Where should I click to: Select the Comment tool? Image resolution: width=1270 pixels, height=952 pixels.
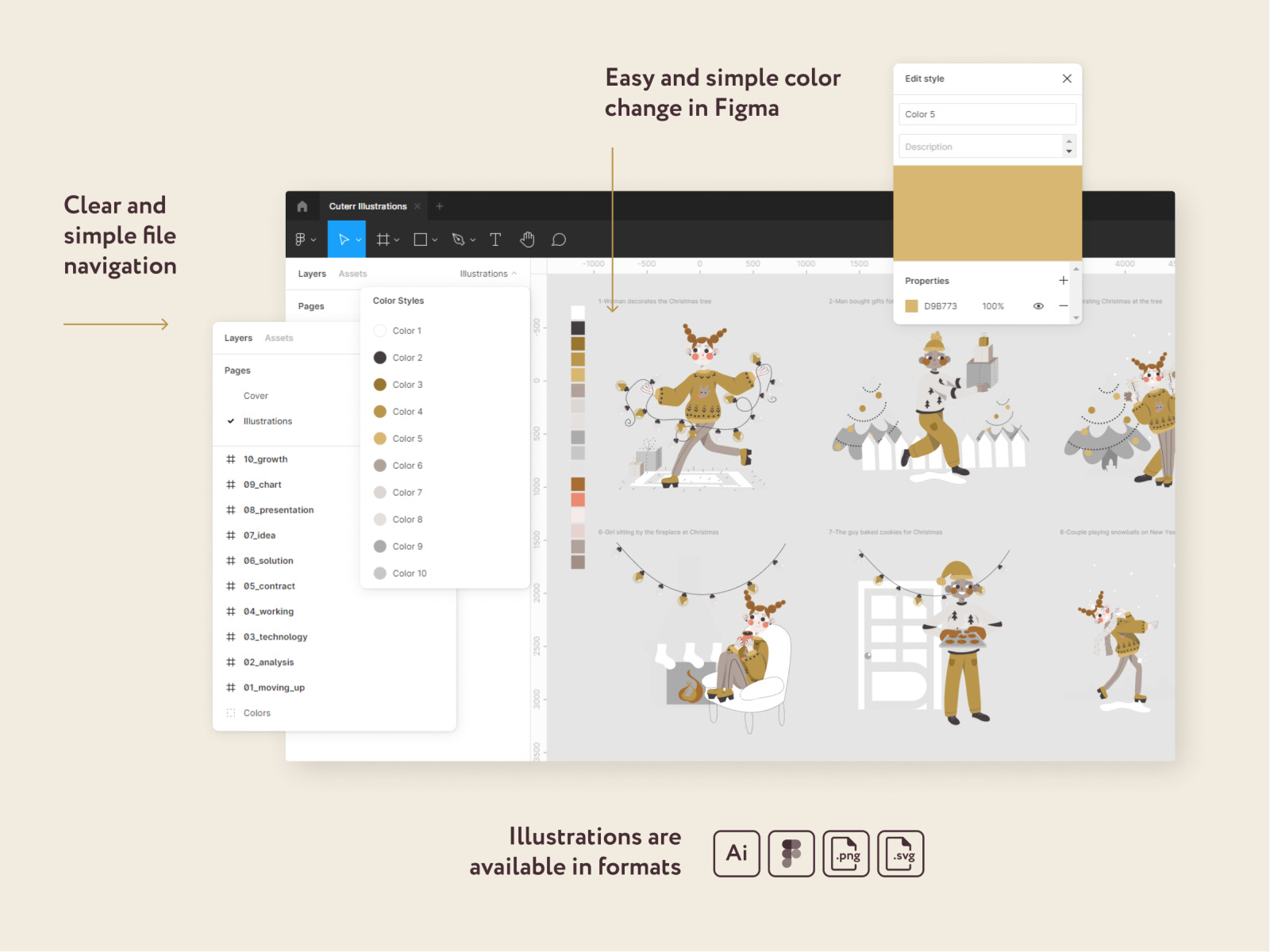pyautogui.click(x=559, y=240)
